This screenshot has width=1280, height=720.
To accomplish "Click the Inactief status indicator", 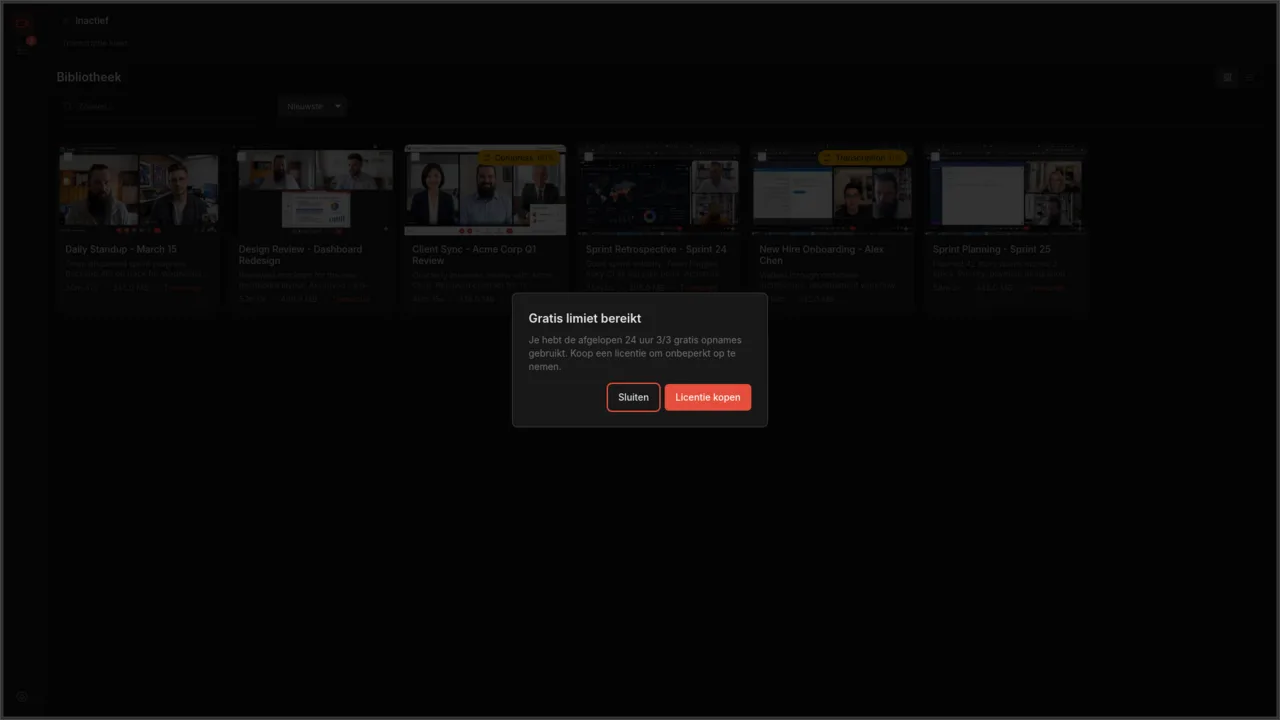I will click(92, 20).
